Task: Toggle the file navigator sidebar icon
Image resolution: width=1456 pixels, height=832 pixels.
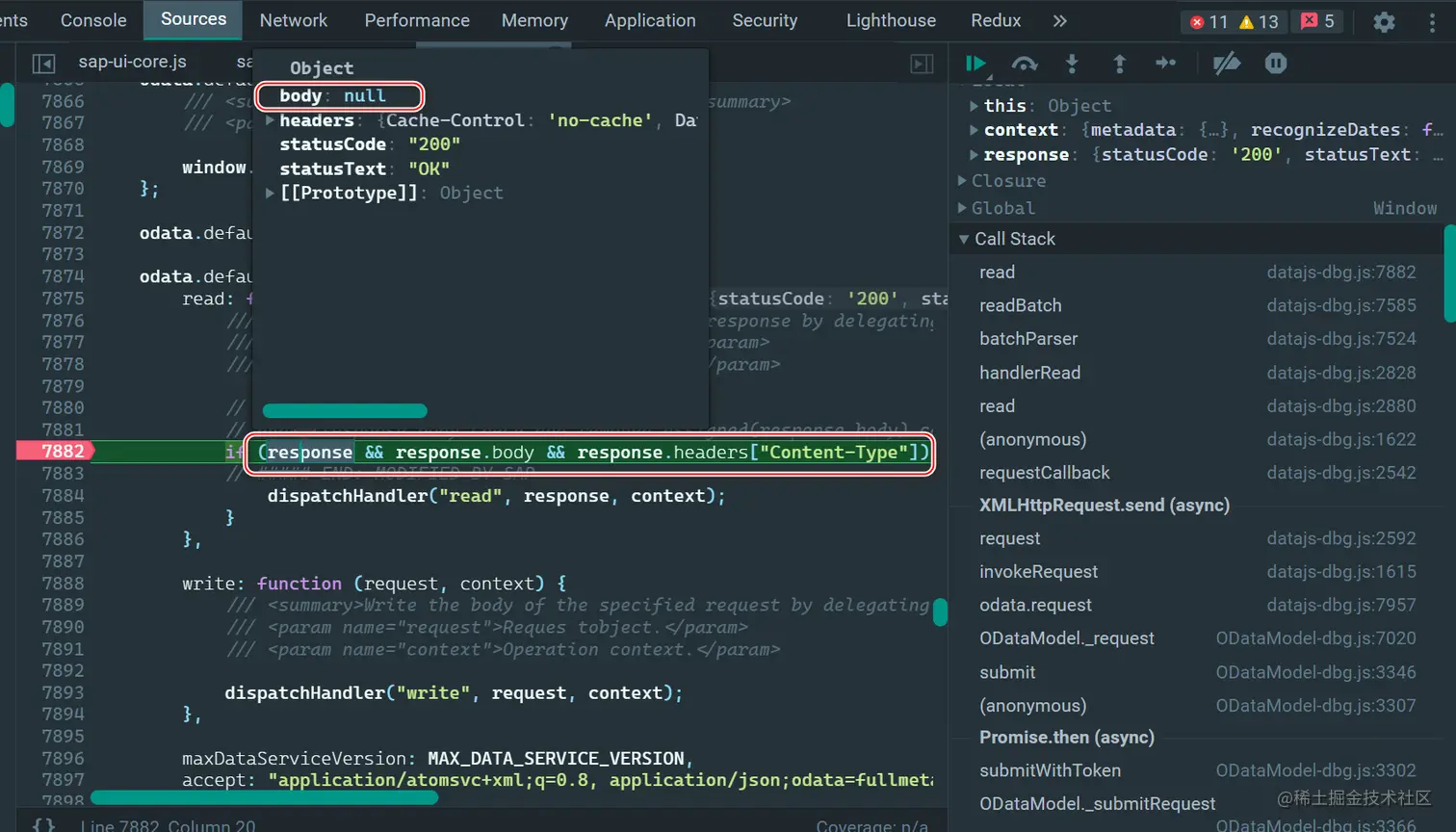Action: 43,63
